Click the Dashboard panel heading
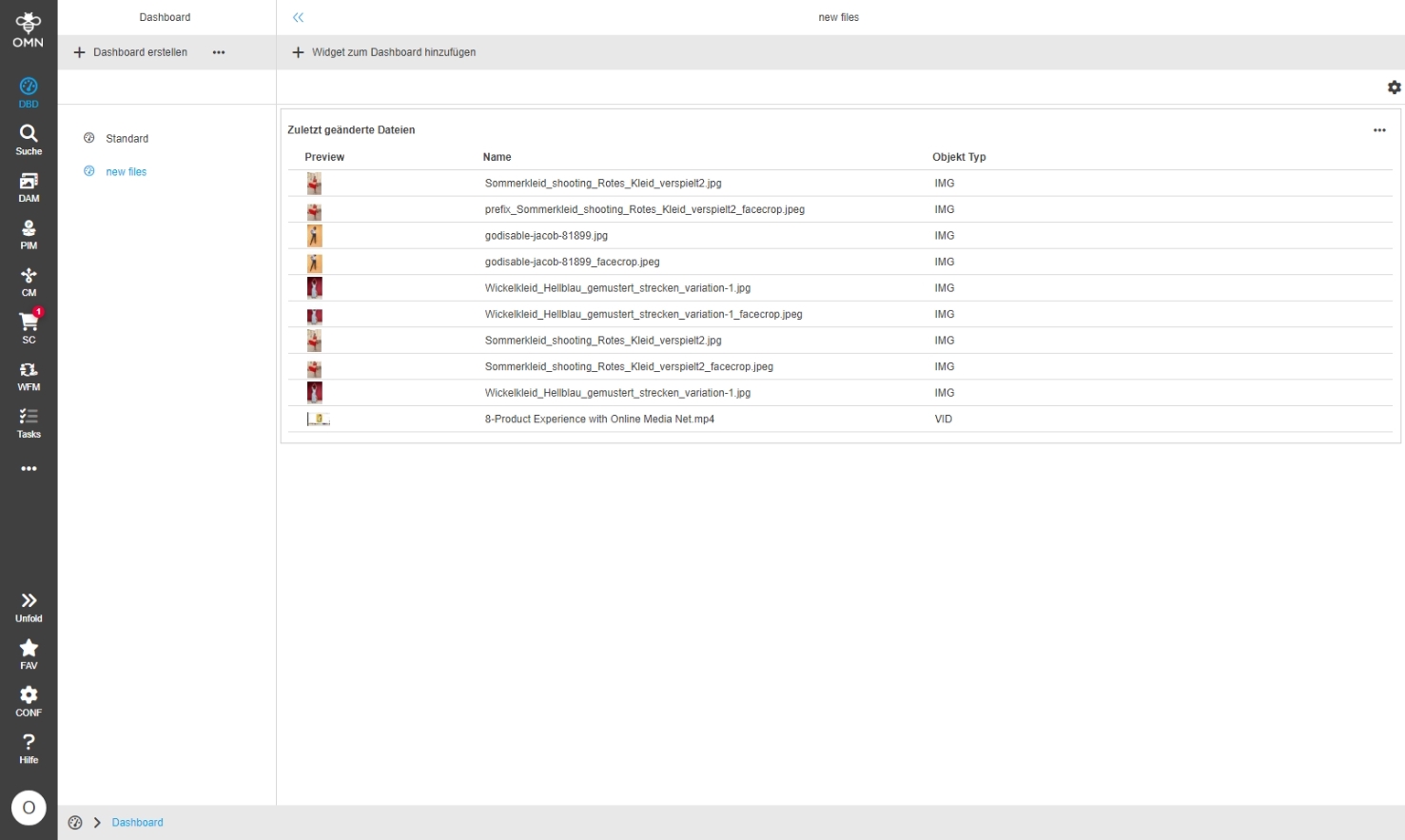Viewport: 1405px width, 840px height. [165, 17]
